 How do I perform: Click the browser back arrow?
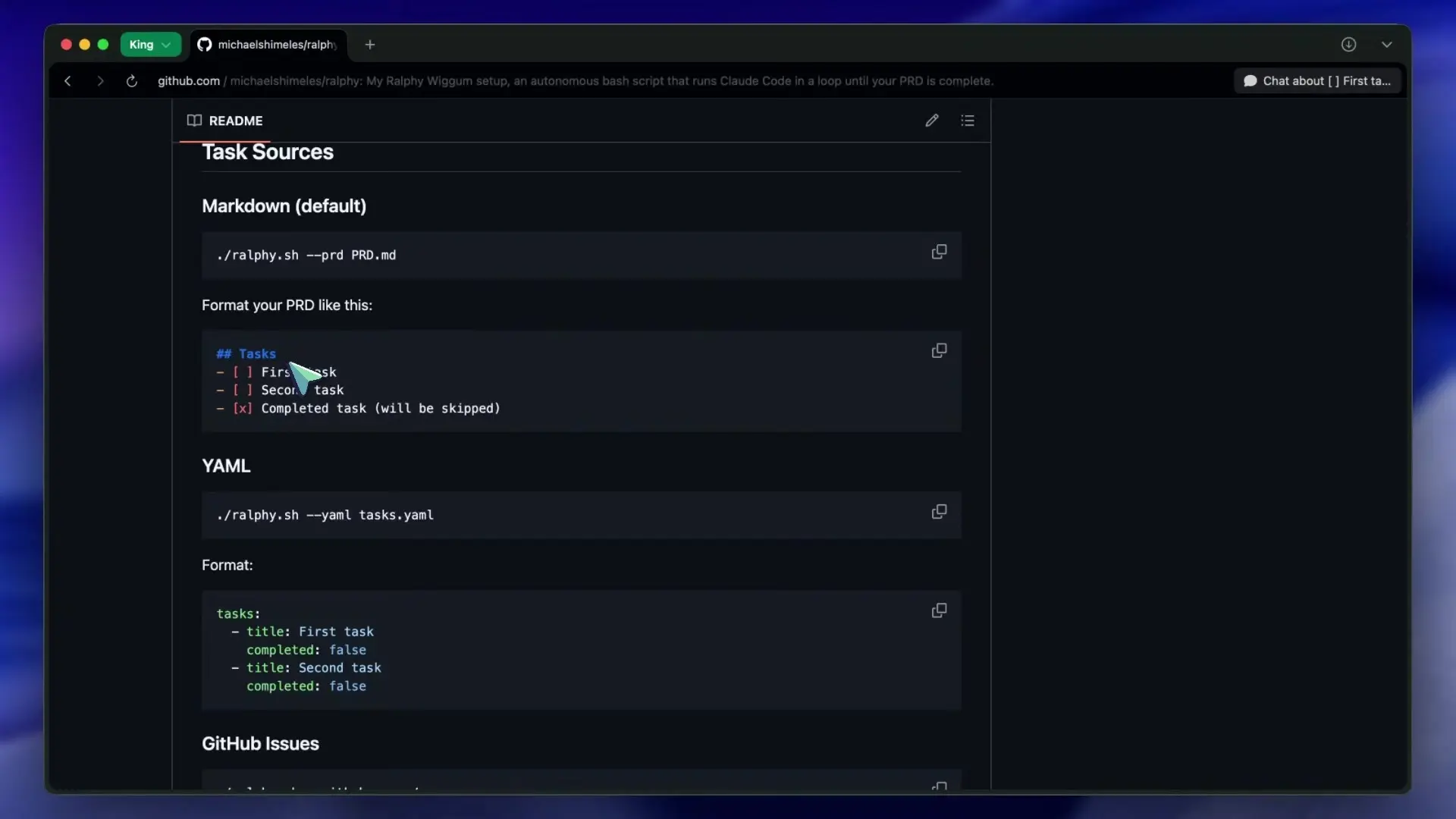[x=67, y=81]
